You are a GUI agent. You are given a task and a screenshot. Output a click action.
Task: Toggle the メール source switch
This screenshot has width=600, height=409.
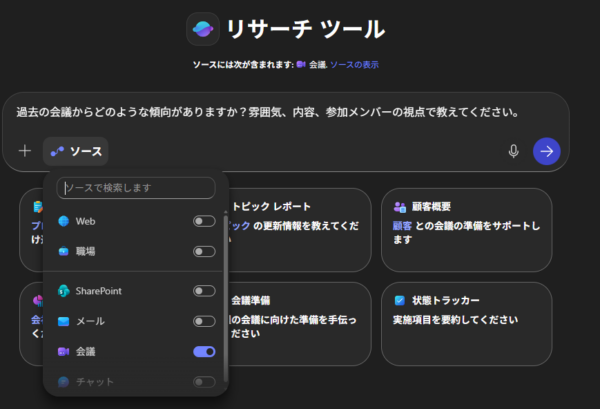click(204, 321)
